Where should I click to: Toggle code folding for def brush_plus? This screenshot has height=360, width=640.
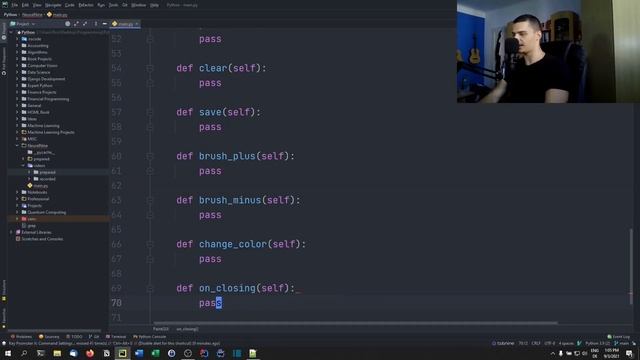coord(150,156)
